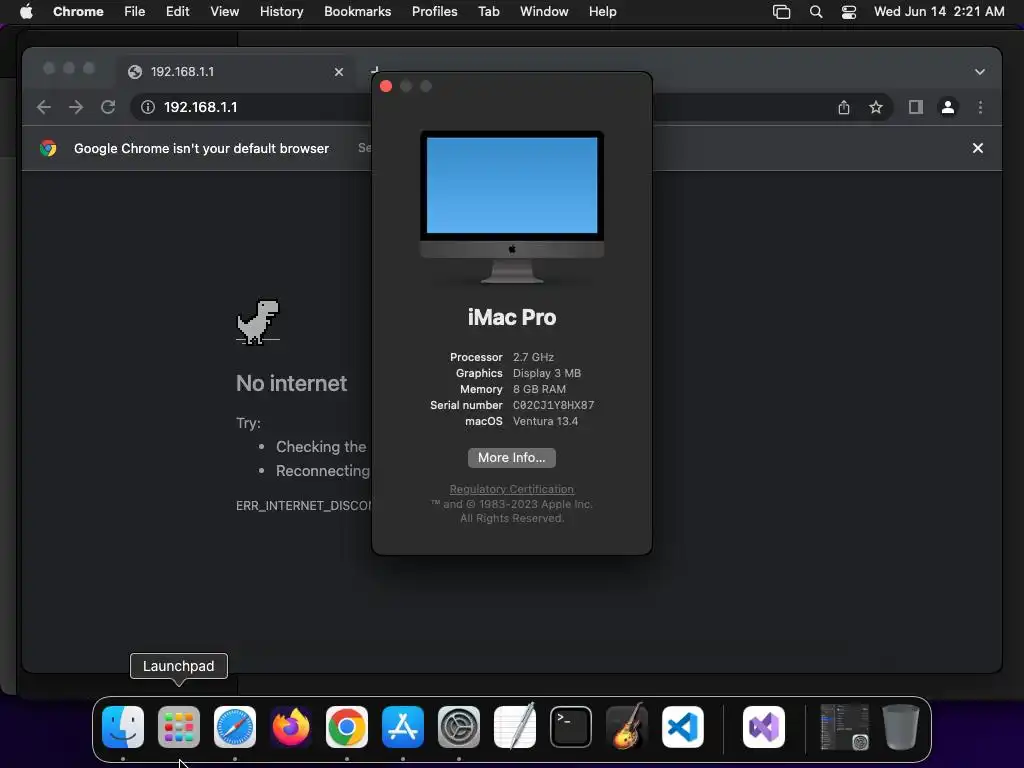Close the About This Mac window

(386, 86)
